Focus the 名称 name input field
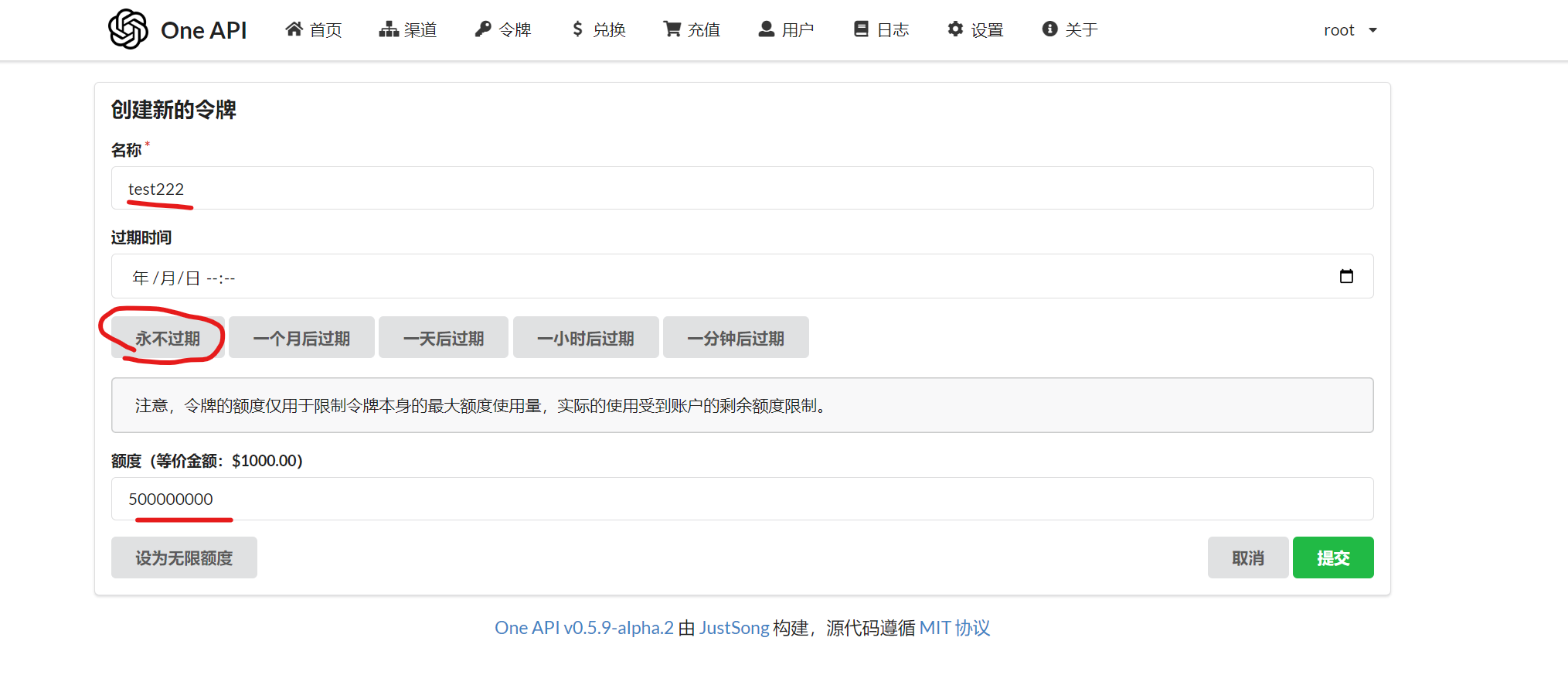 [x=742, y=188]
